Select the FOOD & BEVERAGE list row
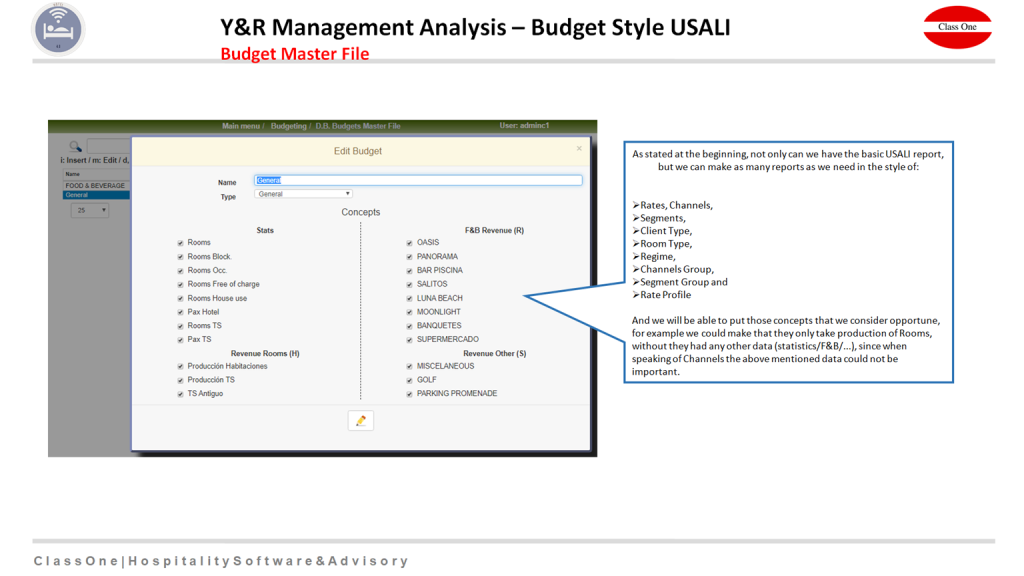Image resolution: width=1024 pixels, height=576 pixels. [95, 185]
